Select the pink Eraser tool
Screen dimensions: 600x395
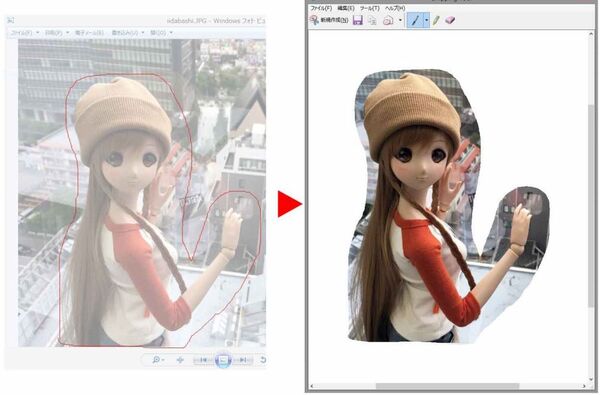[x=450, y=20]
